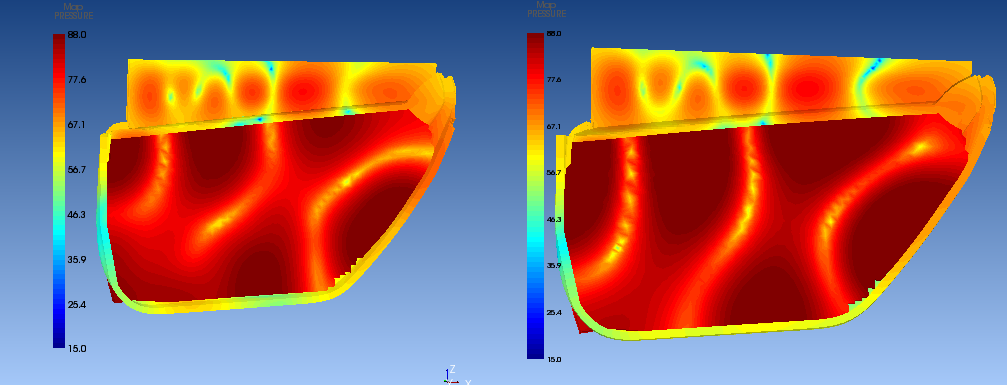
Task: Click the Z axis label of orientation triad
Action: 453,369
